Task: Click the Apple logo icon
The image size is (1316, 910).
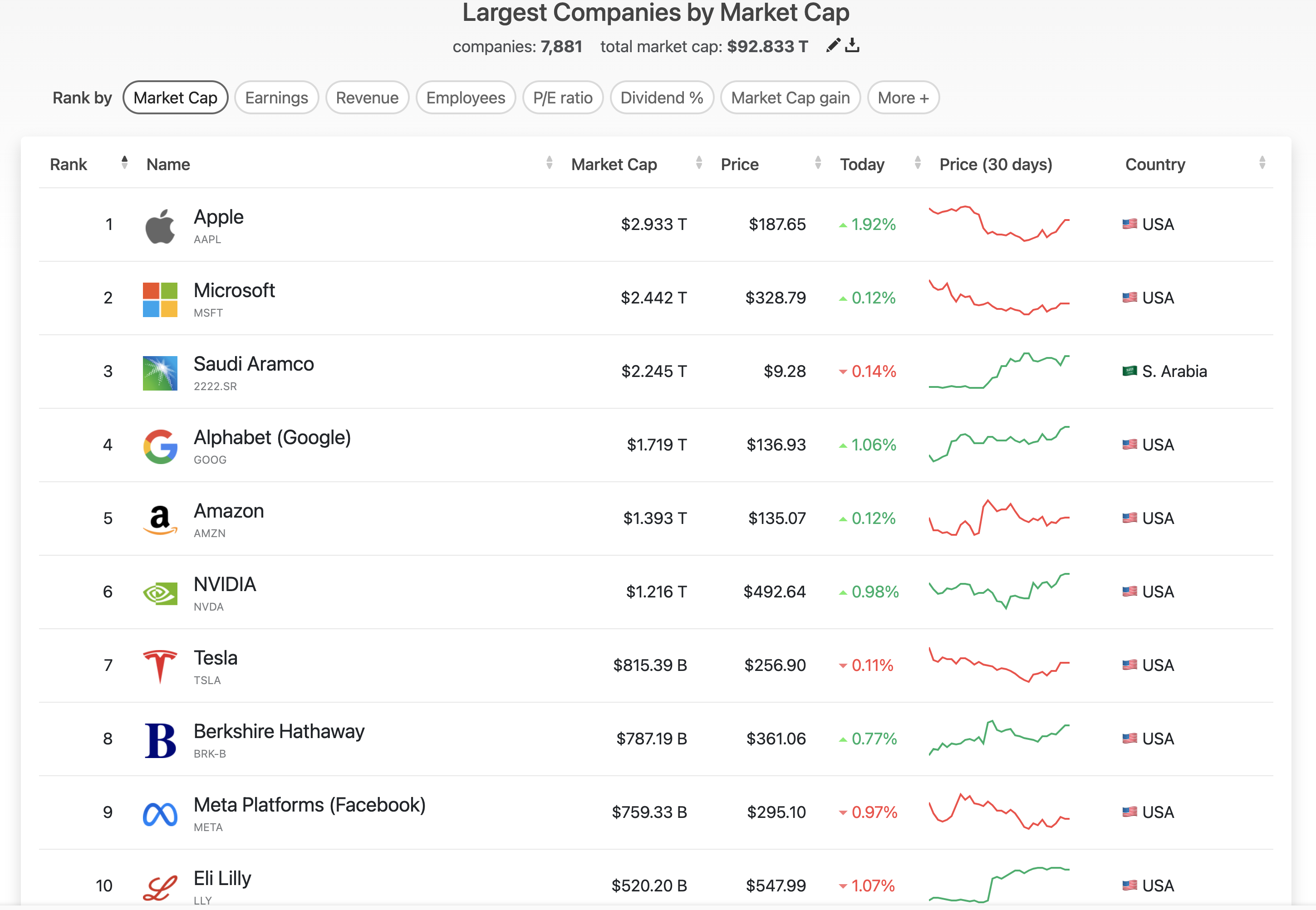Action: pos(160,226)
